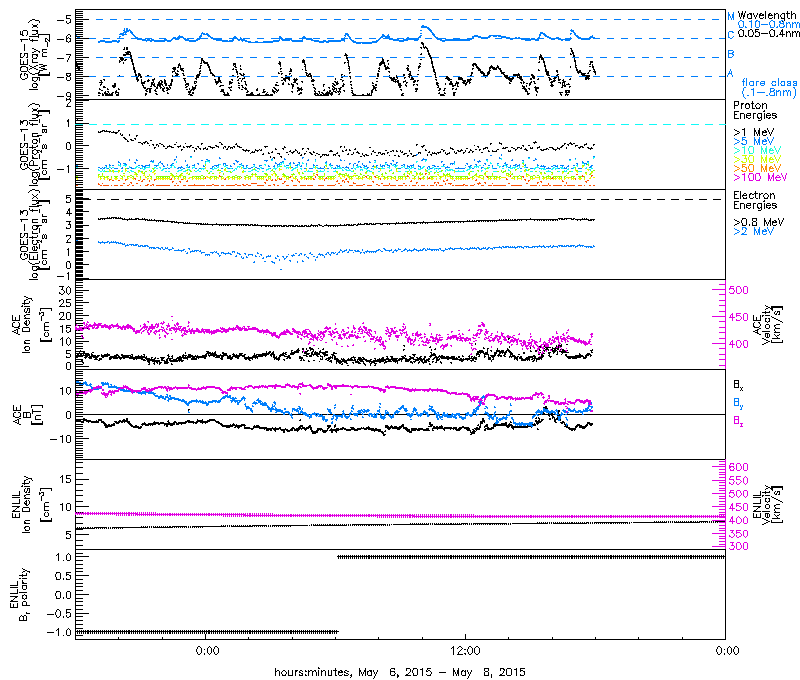The height and width of the screenshot is (680, 800).
Task: Click the B flare class marker
Action: pyautogui.click(x=731, y=54)
